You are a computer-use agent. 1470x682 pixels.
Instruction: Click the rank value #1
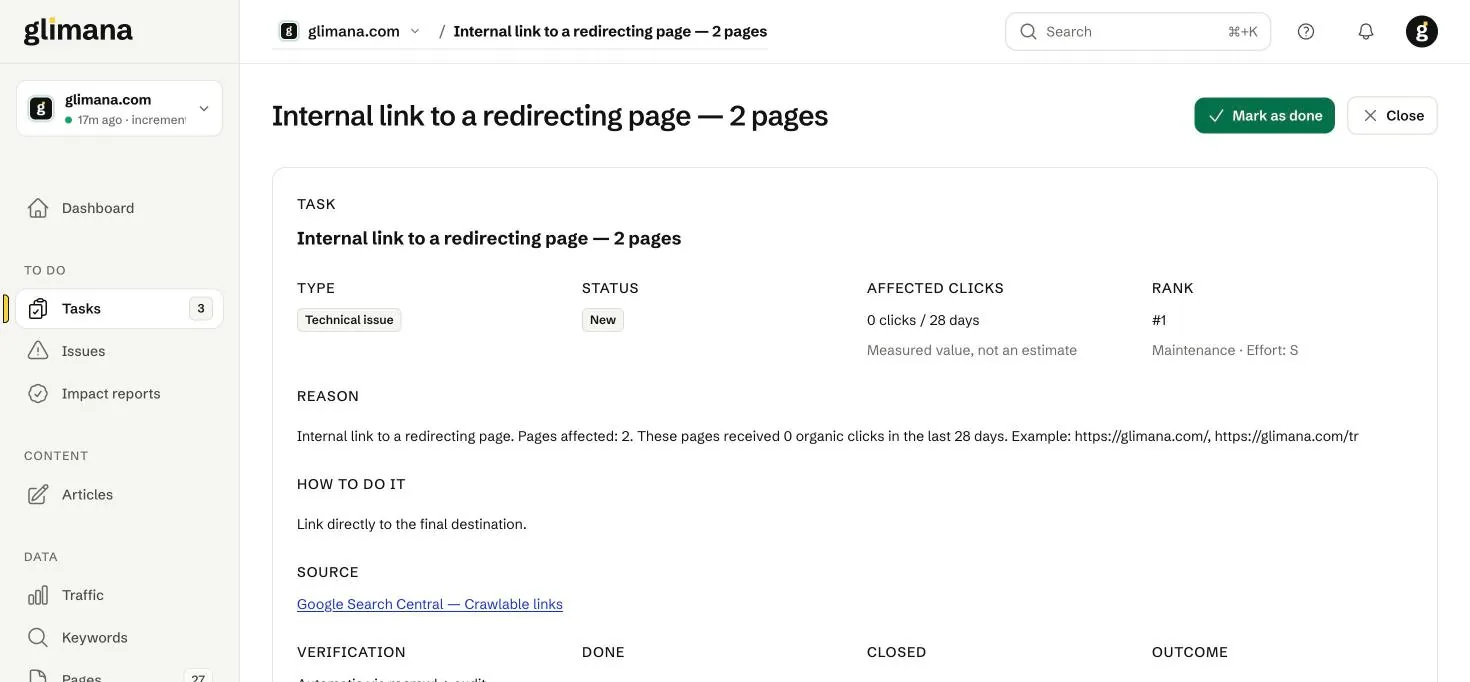tap(1159, 320)
